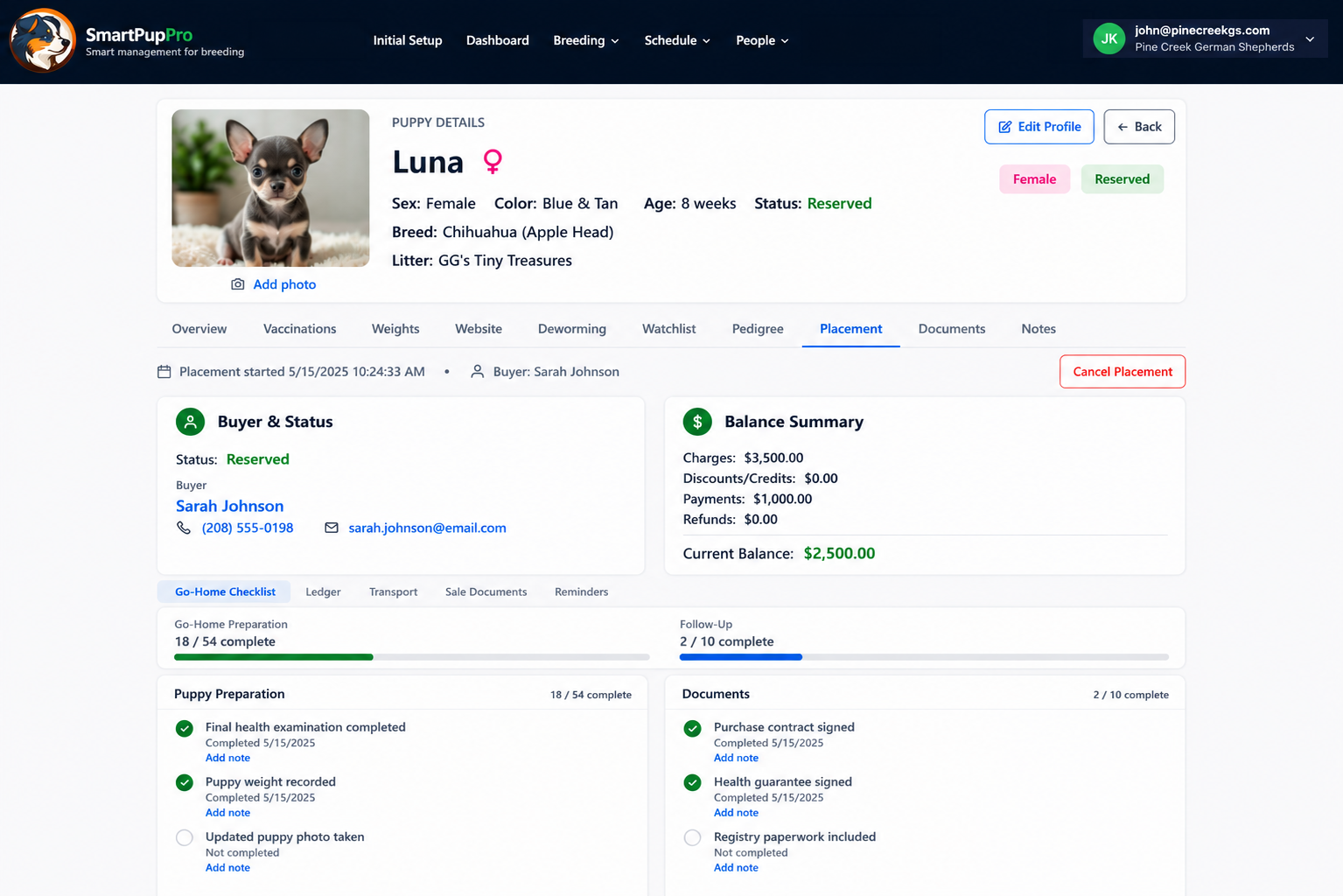The image size is (1343, 896).
Task: Expand the People dropdown menu
Action: (x=762, y=40)
